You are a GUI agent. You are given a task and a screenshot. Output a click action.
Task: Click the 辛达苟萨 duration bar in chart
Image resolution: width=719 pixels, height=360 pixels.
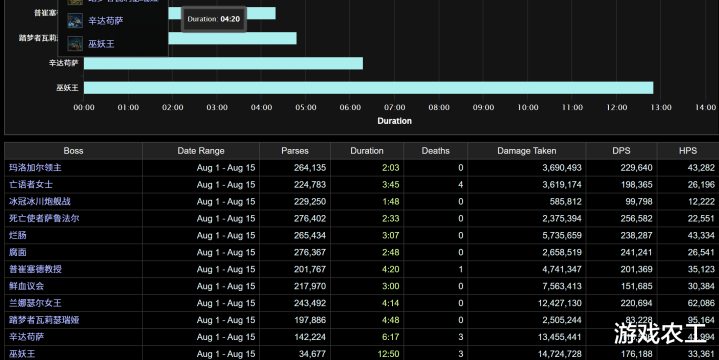click(x=223, y=63)
